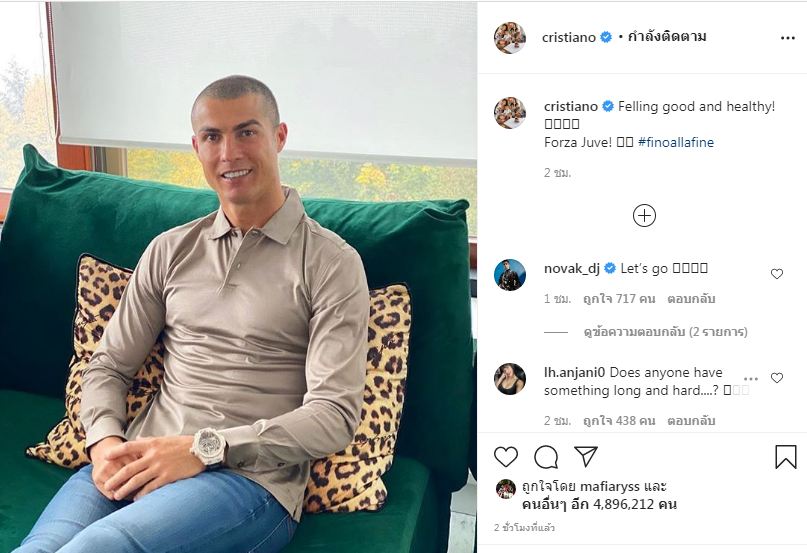807x553 pixels.
Task: Open the #finoallafine hashtag link
Action: [676, 142]
